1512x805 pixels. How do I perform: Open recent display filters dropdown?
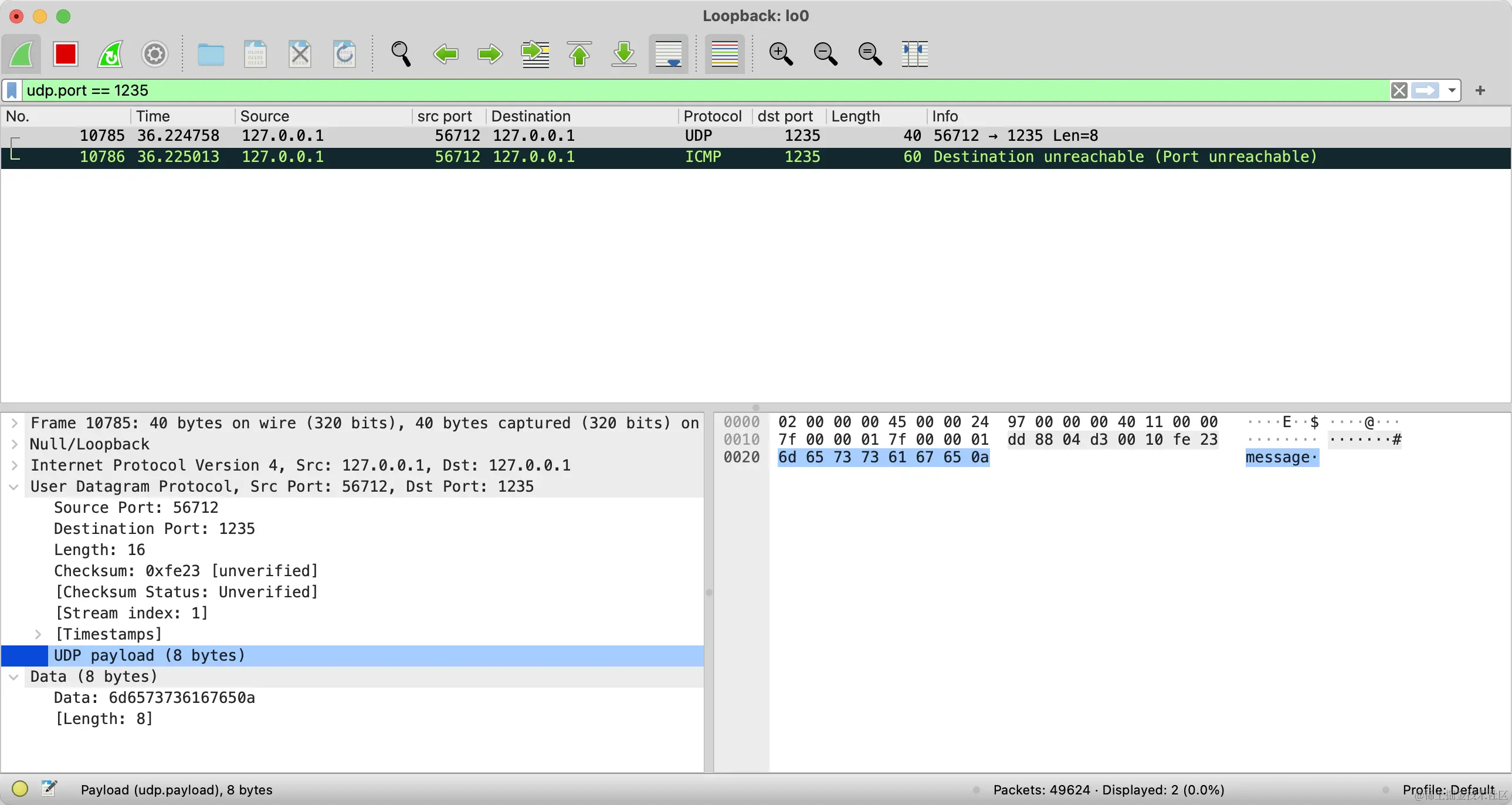tap(1452, 90)
